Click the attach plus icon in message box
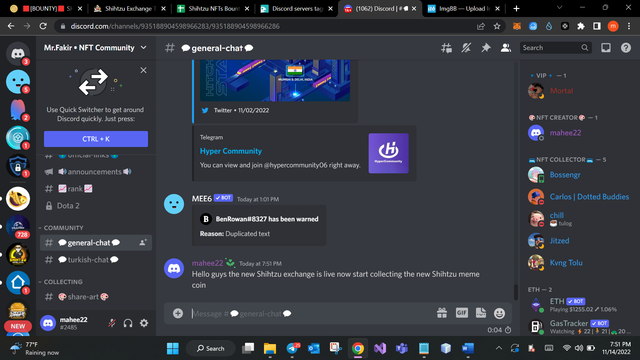640x360 pixels. coord(178,313)
